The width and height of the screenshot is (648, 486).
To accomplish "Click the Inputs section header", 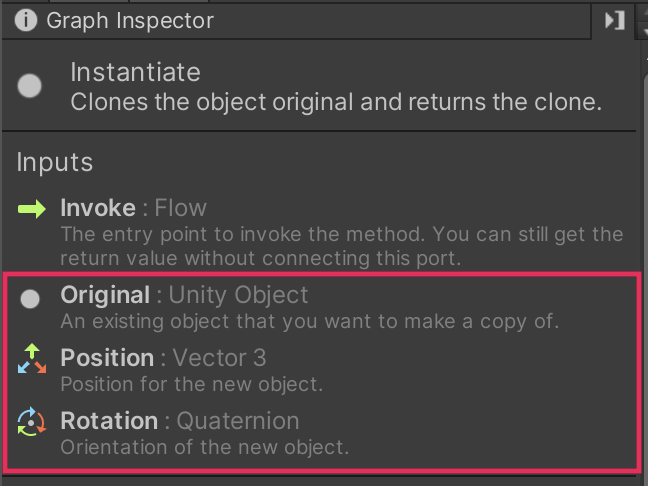I will pos(55,162).
